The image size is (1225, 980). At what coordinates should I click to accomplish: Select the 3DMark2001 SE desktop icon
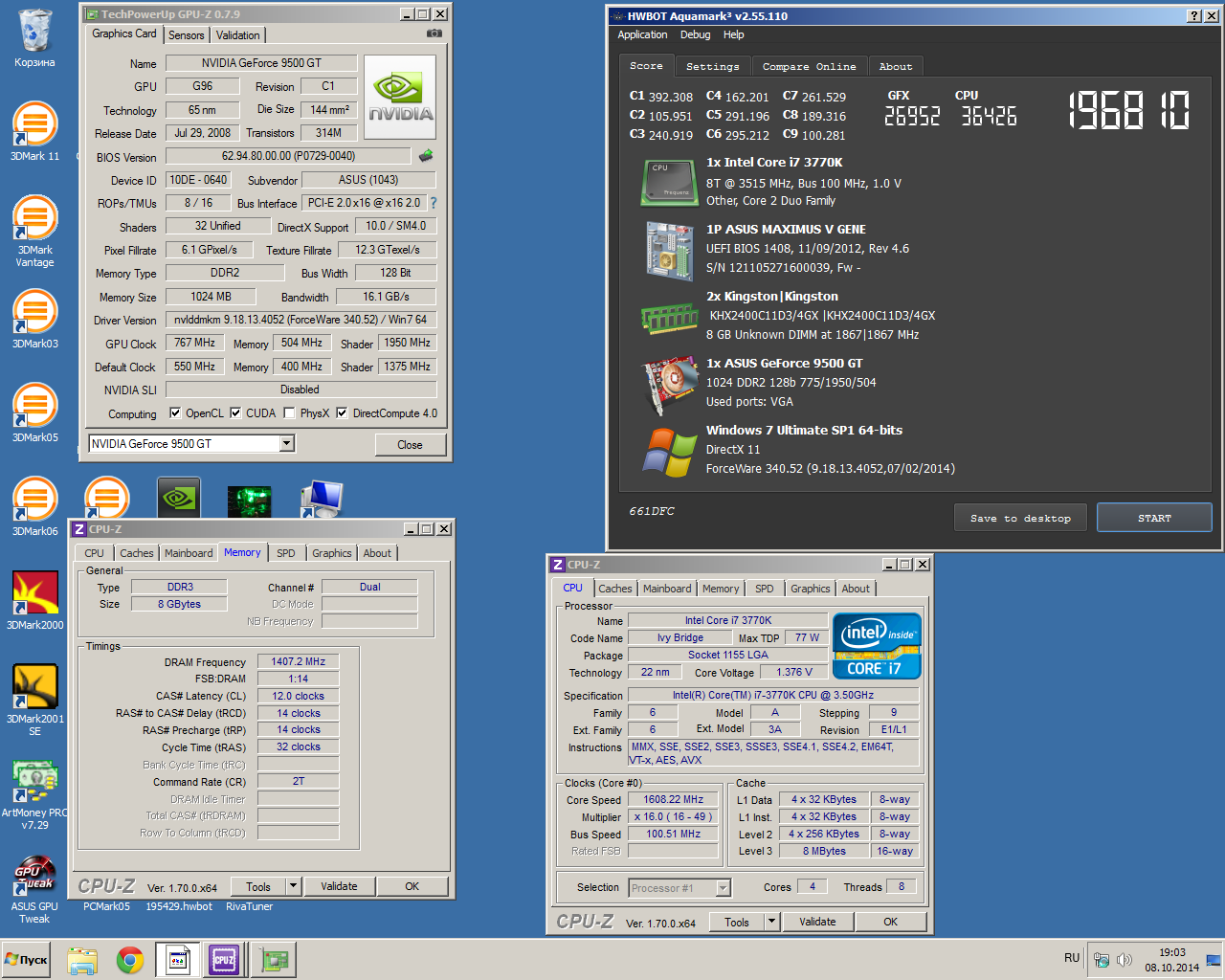[34, 700]
